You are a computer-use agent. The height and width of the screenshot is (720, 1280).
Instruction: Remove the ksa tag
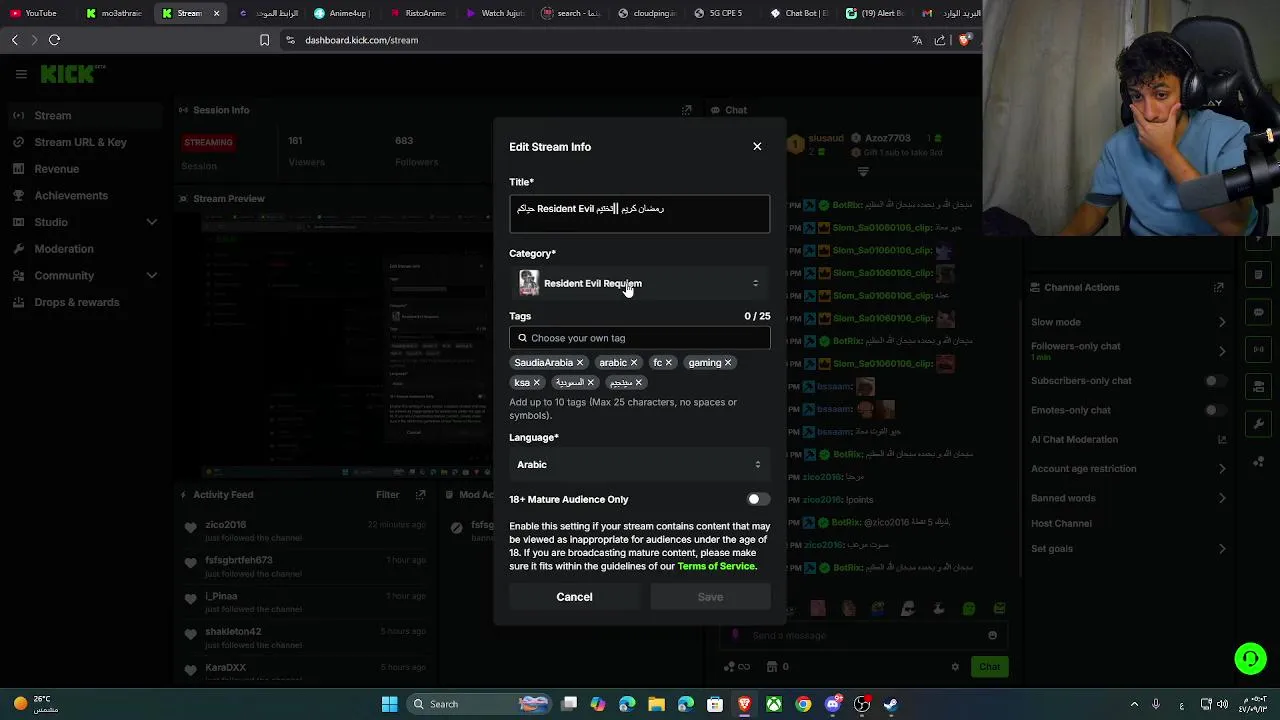536,383
